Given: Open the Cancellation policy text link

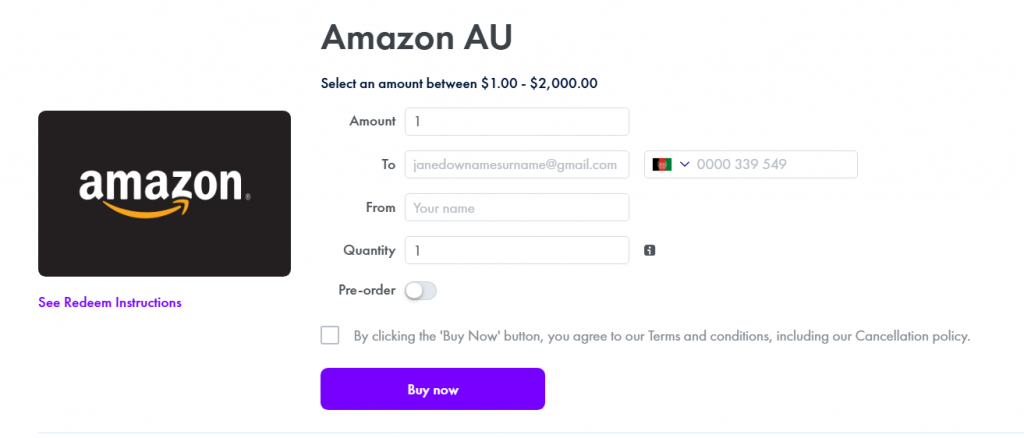Looking at the screenshot, I should click(911, 336).
